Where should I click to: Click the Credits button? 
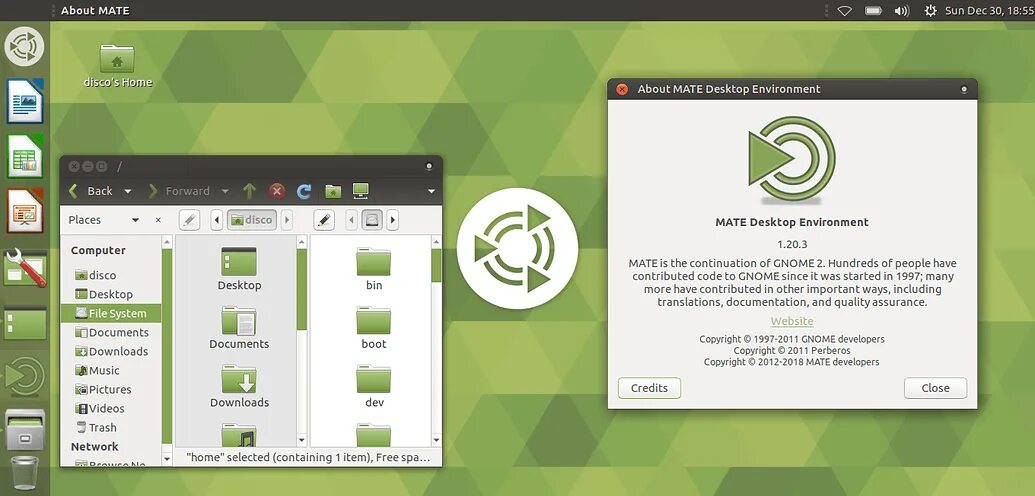tap(650, 388)
